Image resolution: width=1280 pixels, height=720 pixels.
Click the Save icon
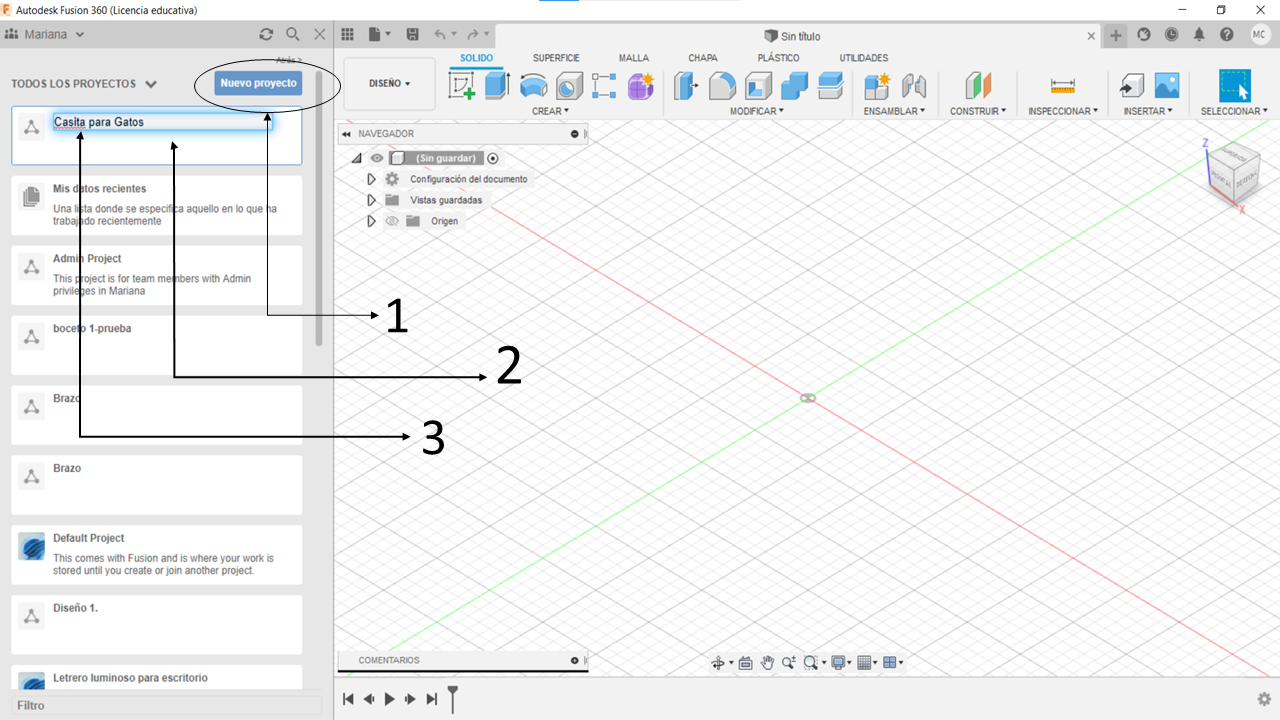coord(412,34)
